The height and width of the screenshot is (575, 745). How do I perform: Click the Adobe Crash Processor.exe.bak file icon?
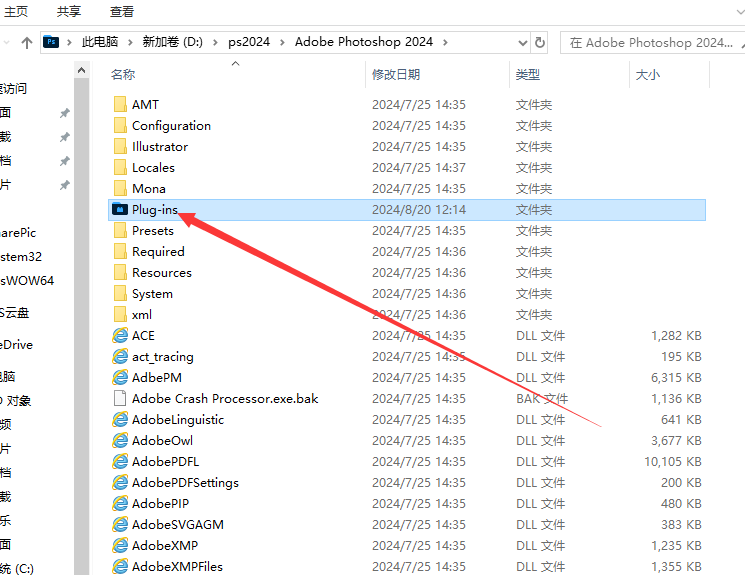[x=120, y=398]
